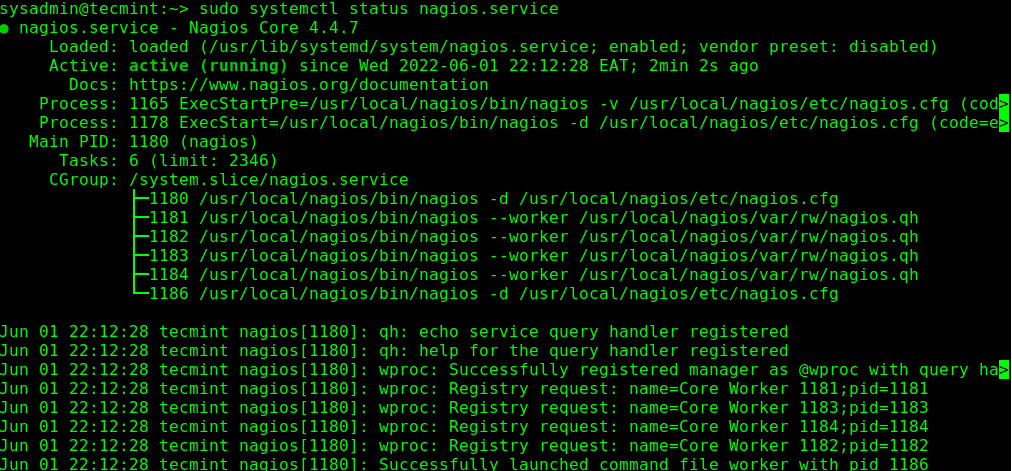Click the command 'sudo systemctl status nagios.service'
1012x471 pixels.
[379, 9]
